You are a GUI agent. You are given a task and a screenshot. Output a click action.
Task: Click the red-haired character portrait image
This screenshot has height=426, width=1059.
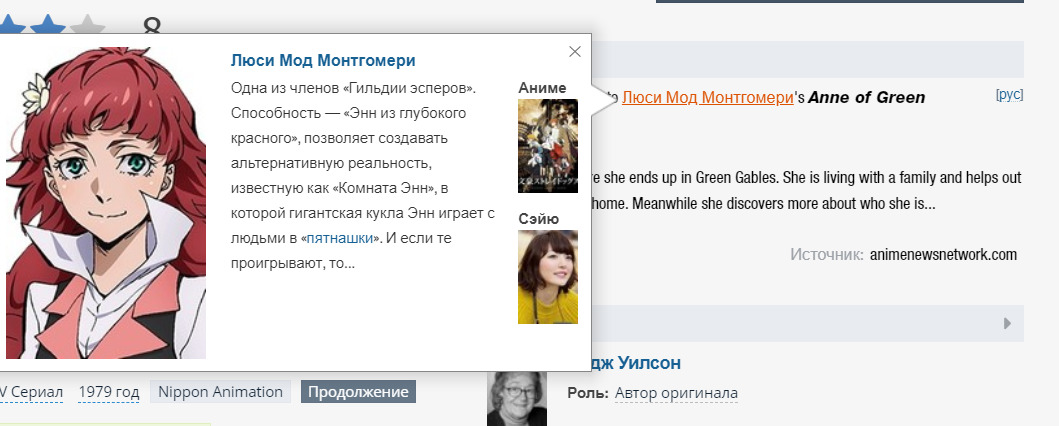(x=105, y=200)
